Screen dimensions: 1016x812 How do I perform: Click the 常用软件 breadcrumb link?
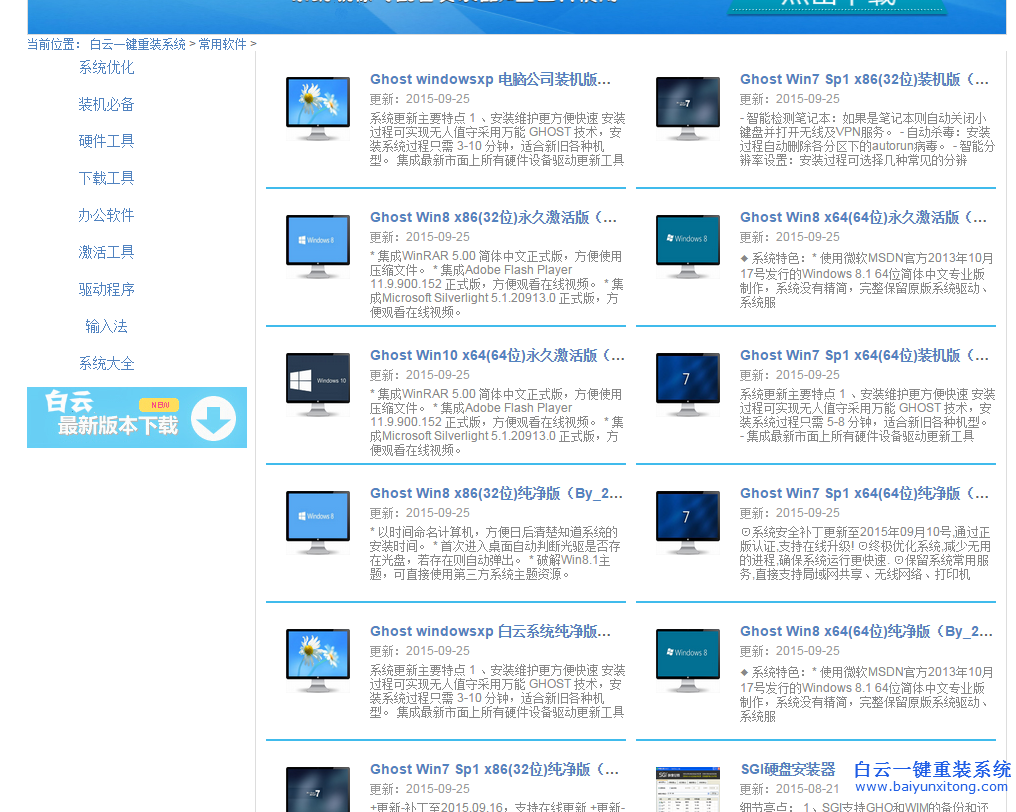tap(222, 44)
